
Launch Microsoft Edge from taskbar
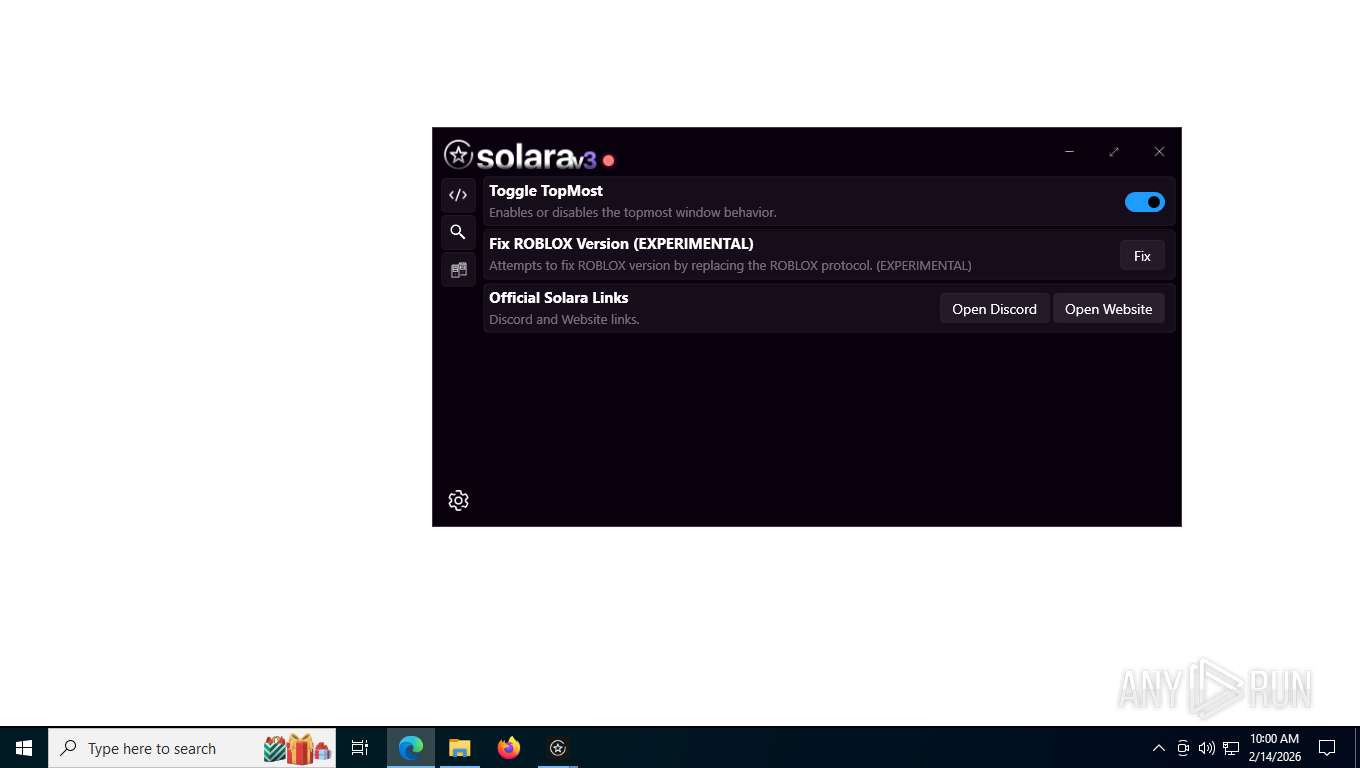pos(411,748)
